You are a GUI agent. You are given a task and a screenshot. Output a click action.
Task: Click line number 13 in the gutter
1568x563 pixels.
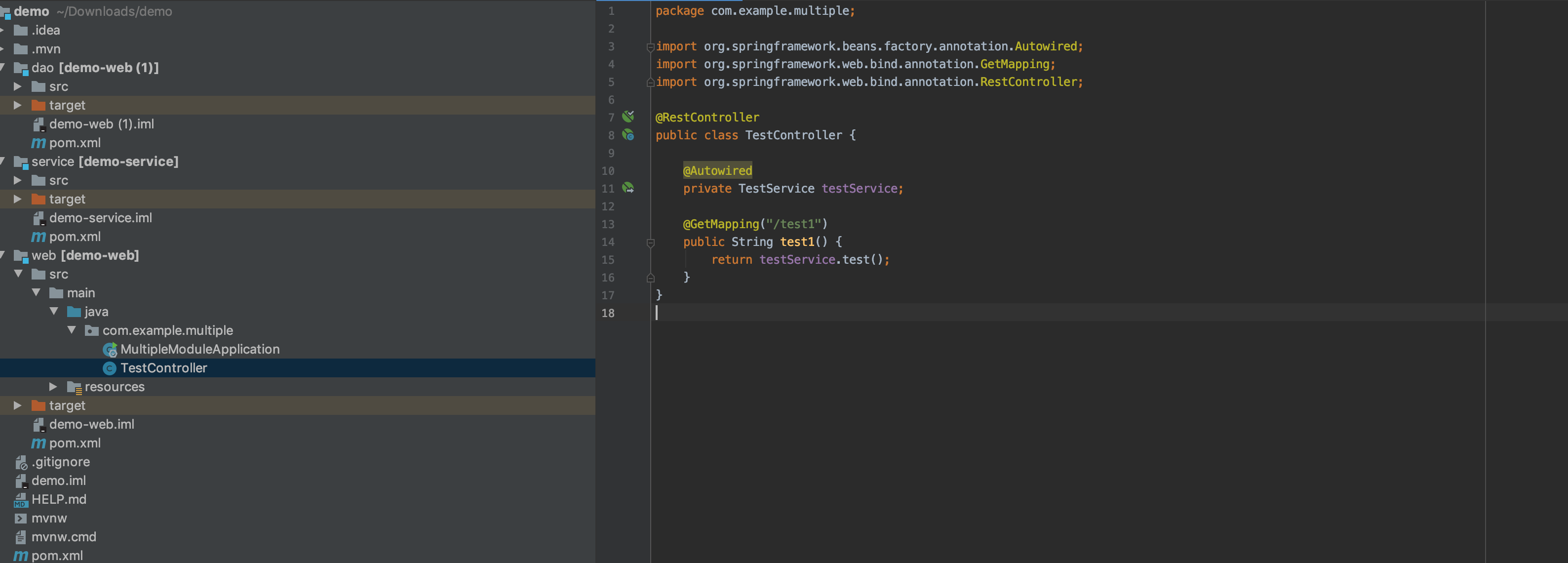point(607,224)
